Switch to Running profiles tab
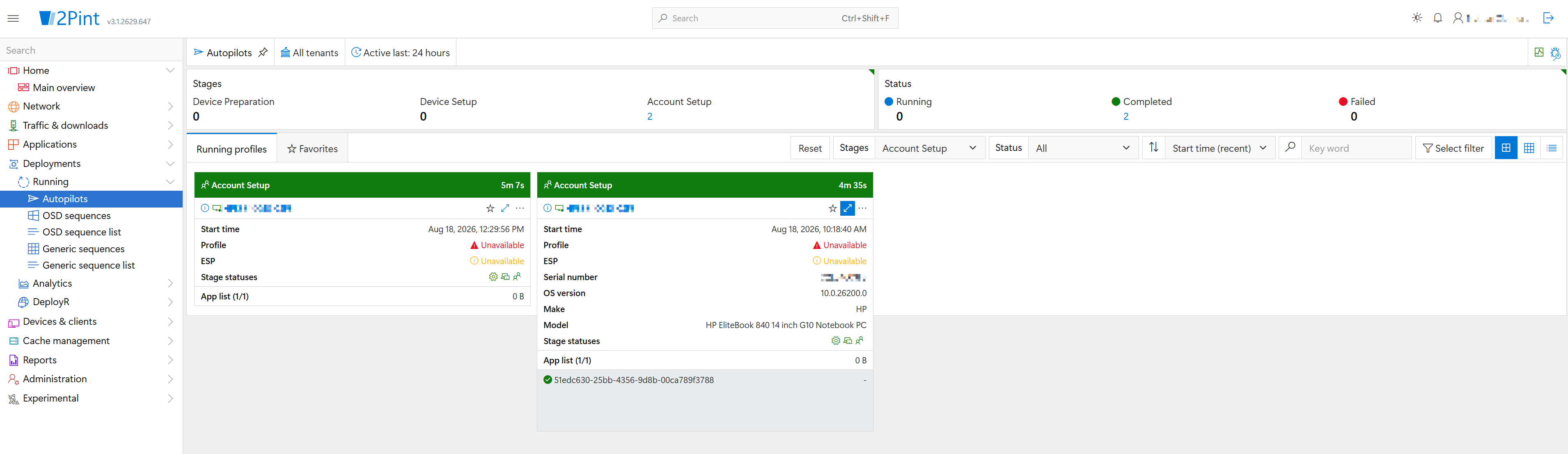The height and width of the screenshot is (454, 1568). tap(232, 149)
